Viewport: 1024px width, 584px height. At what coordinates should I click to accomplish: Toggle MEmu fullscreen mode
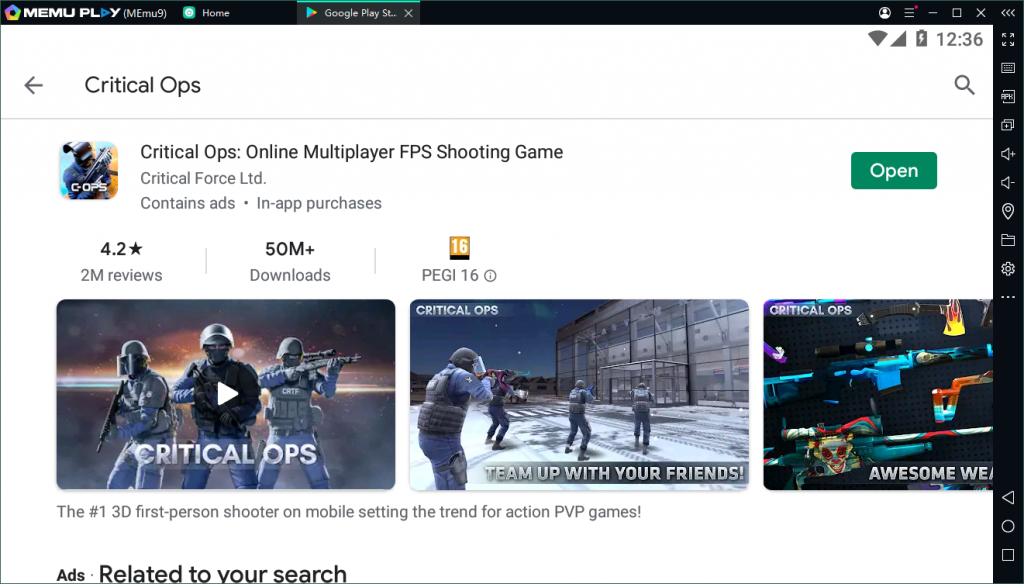click(1008, 39)
